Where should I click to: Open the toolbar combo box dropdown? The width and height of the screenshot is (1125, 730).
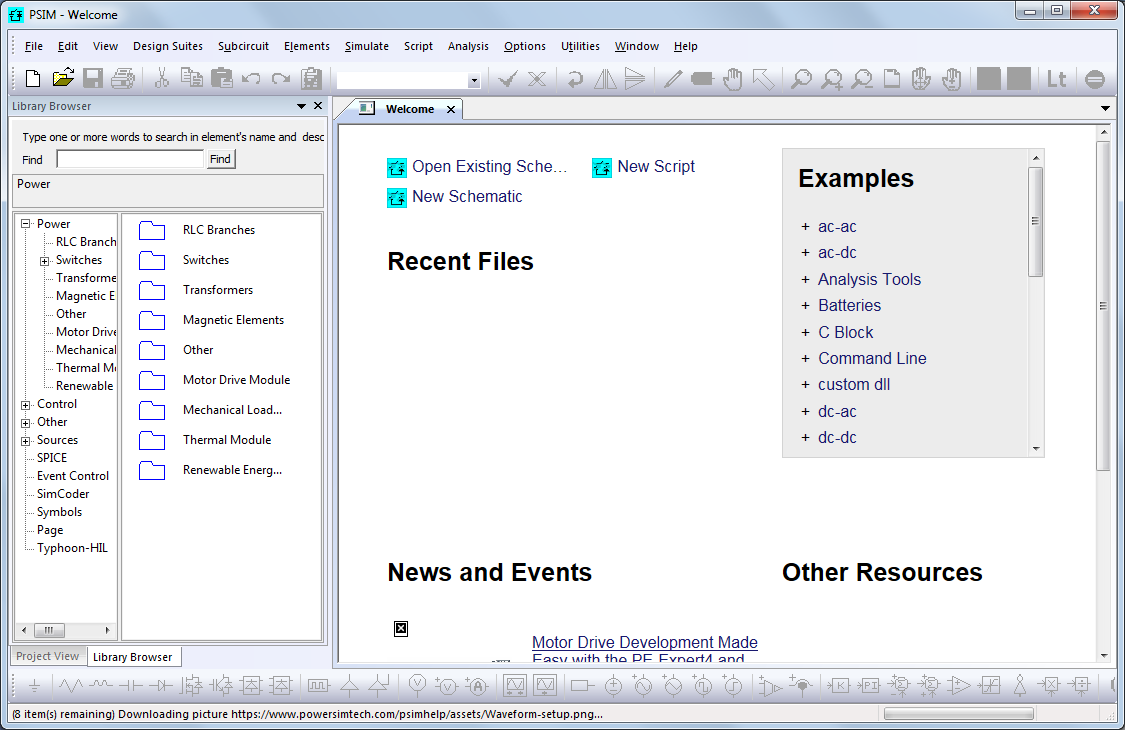(474, 80)
